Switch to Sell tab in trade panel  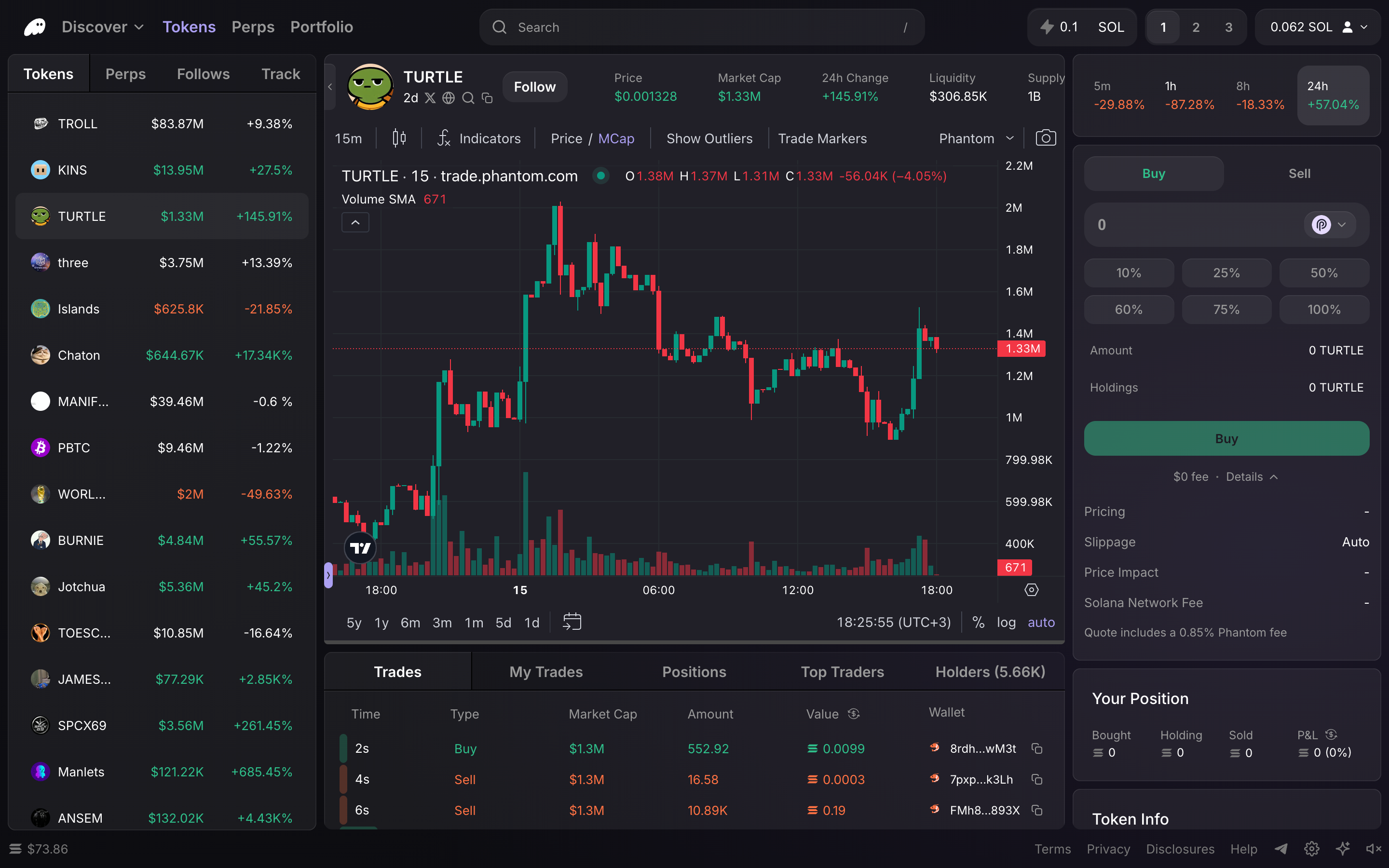(1299, 174)
